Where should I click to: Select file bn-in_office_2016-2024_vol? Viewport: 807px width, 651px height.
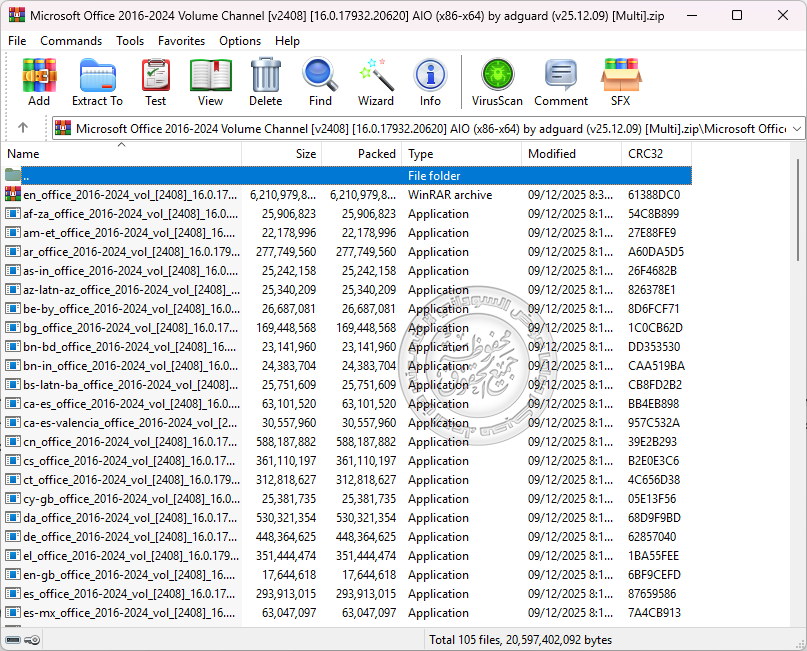(130, 366)
